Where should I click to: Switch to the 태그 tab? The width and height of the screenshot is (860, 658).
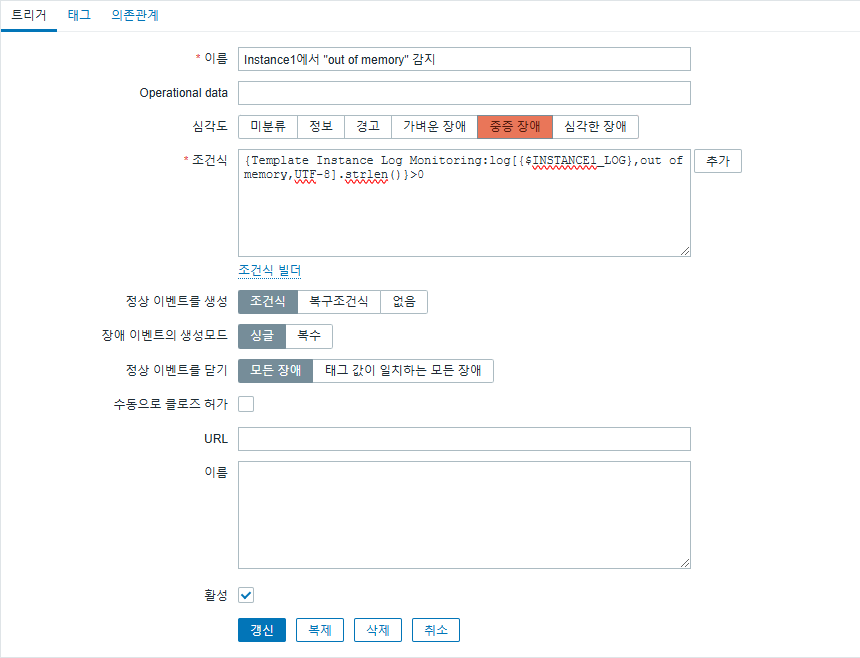point(79,15)
